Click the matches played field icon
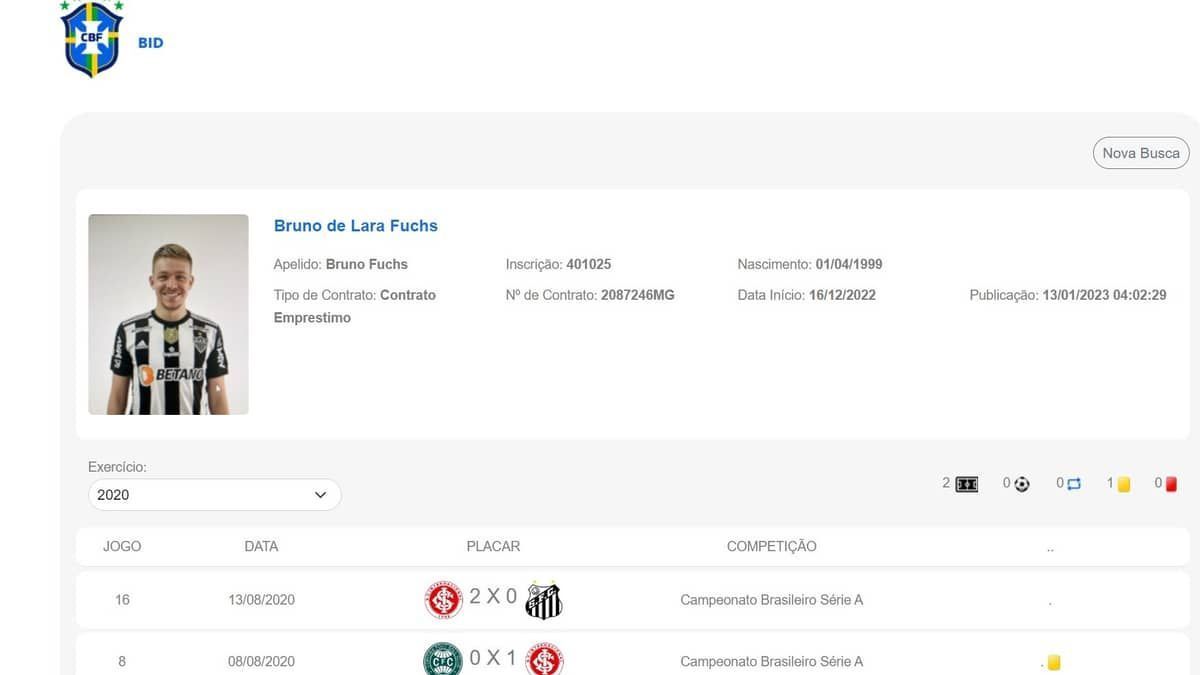Screen dimensions: 1200x675 (967, 484)
